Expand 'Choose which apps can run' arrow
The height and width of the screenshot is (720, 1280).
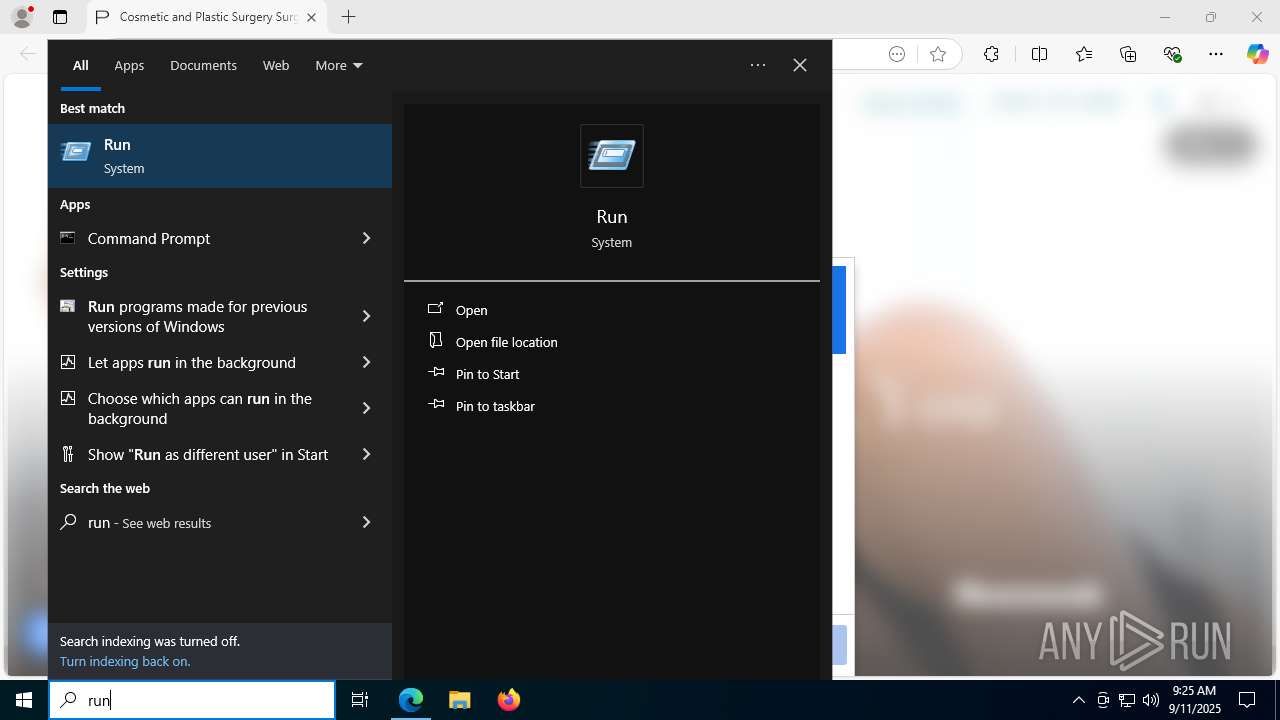pos(366,408)
